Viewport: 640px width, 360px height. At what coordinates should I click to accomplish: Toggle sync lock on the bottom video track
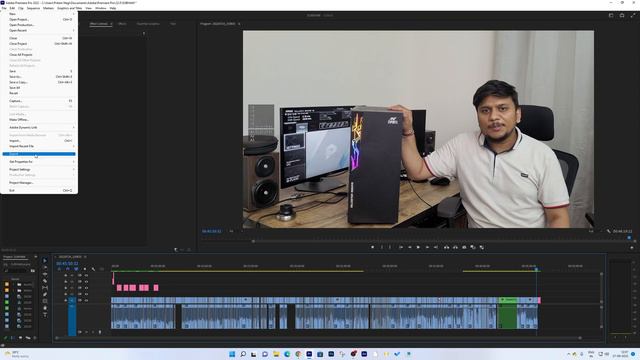pos(80,300)
